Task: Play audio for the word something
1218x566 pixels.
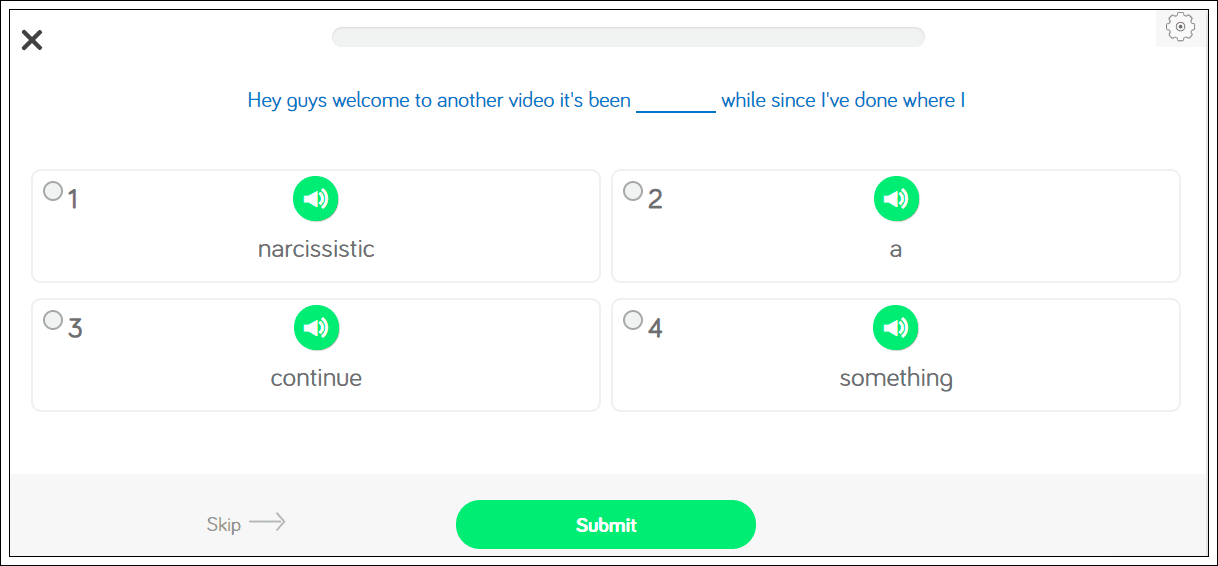Action: (896, 328)
